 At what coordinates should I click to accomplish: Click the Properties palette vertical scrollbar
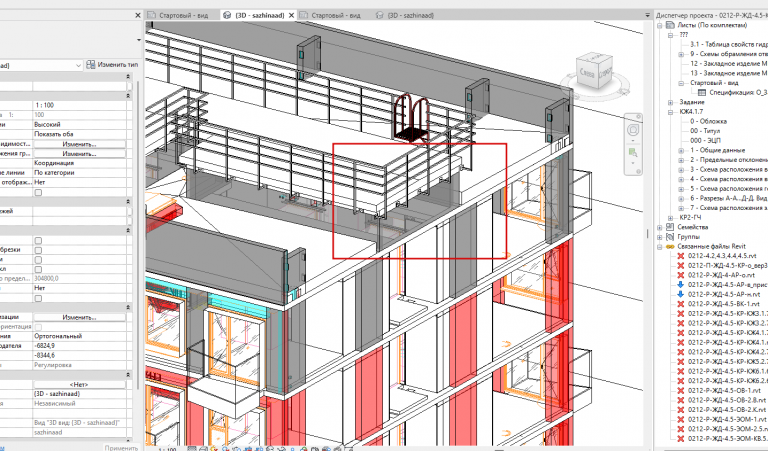tap(136, 235)
